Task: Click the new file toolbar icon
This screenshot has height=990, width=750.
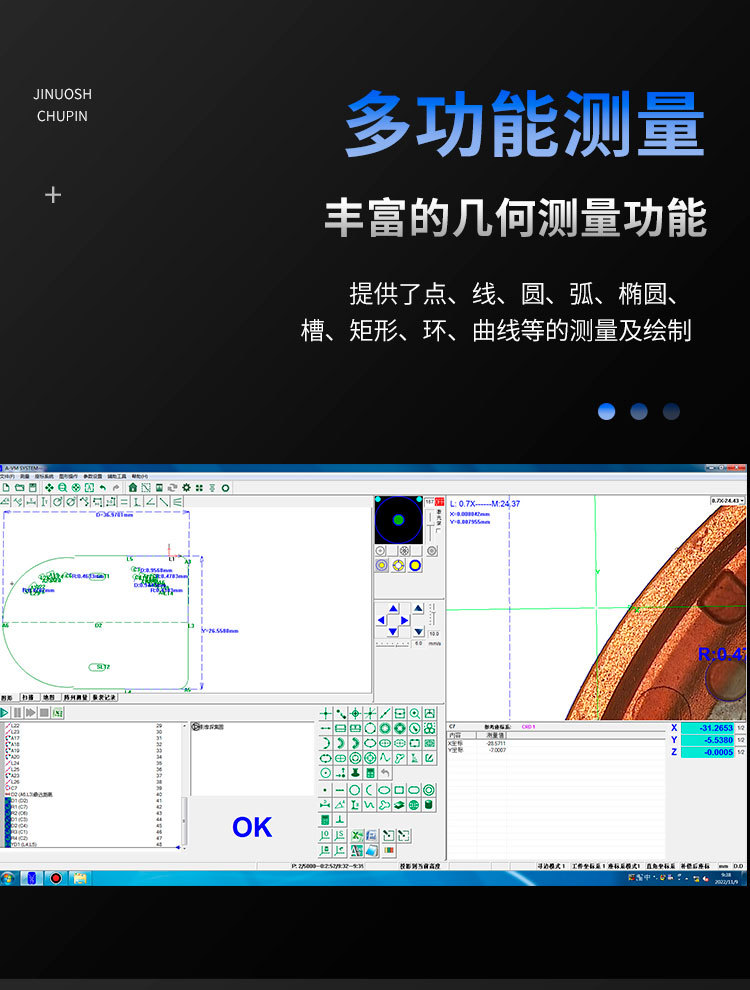Action: pos(6,487)
